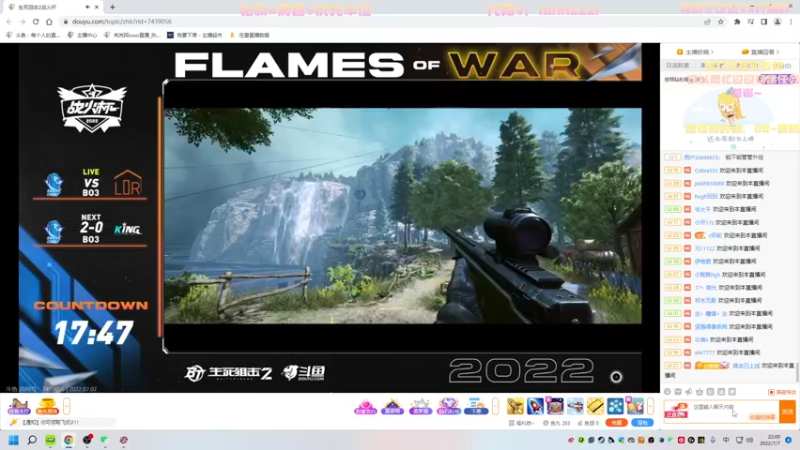Send the blue snowflake gift
800x450 pixels.
tap(615, 406)
